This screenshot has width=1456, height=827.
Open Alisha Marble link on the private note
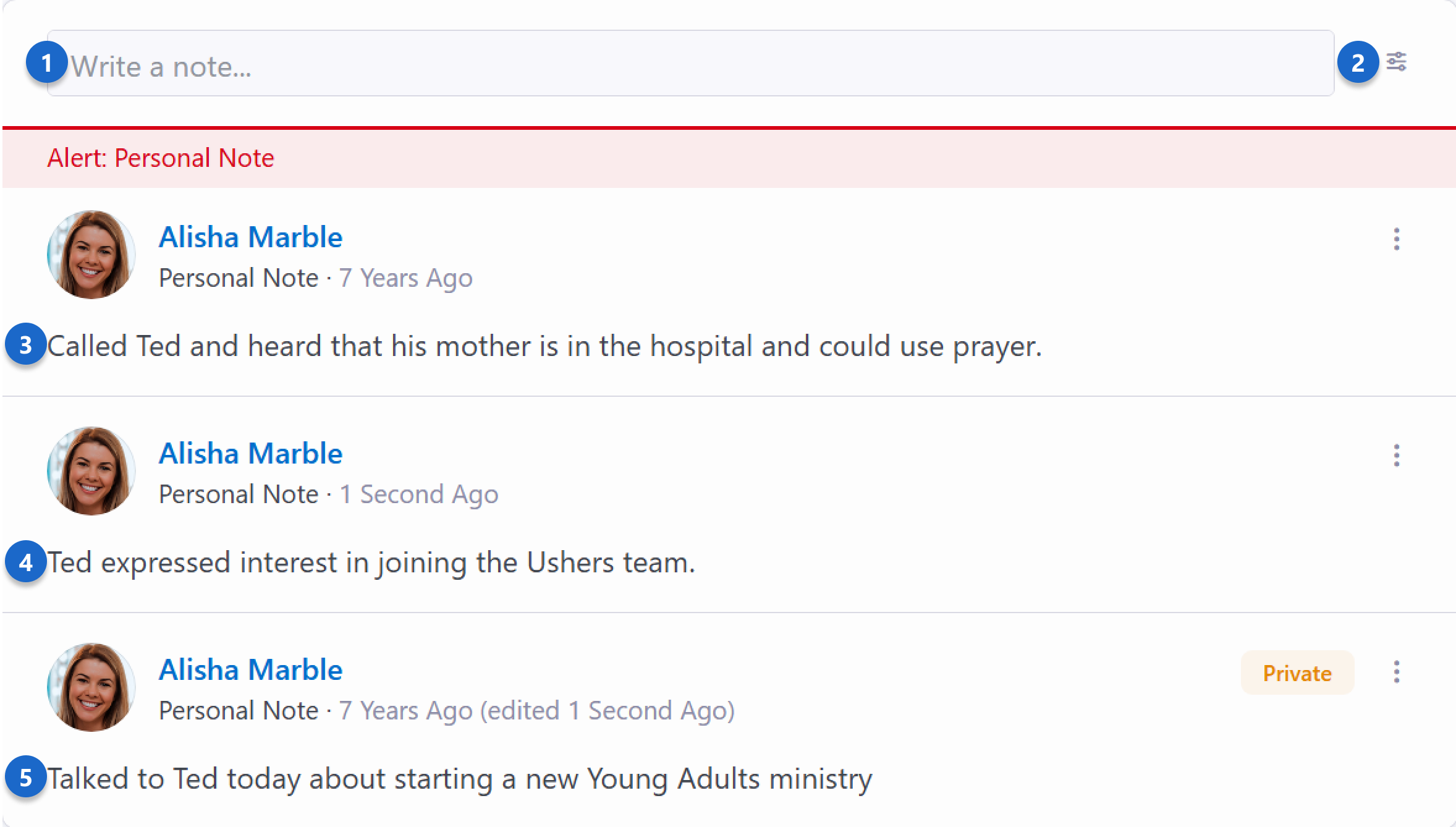pyautogui.click(x=250, y=669)
